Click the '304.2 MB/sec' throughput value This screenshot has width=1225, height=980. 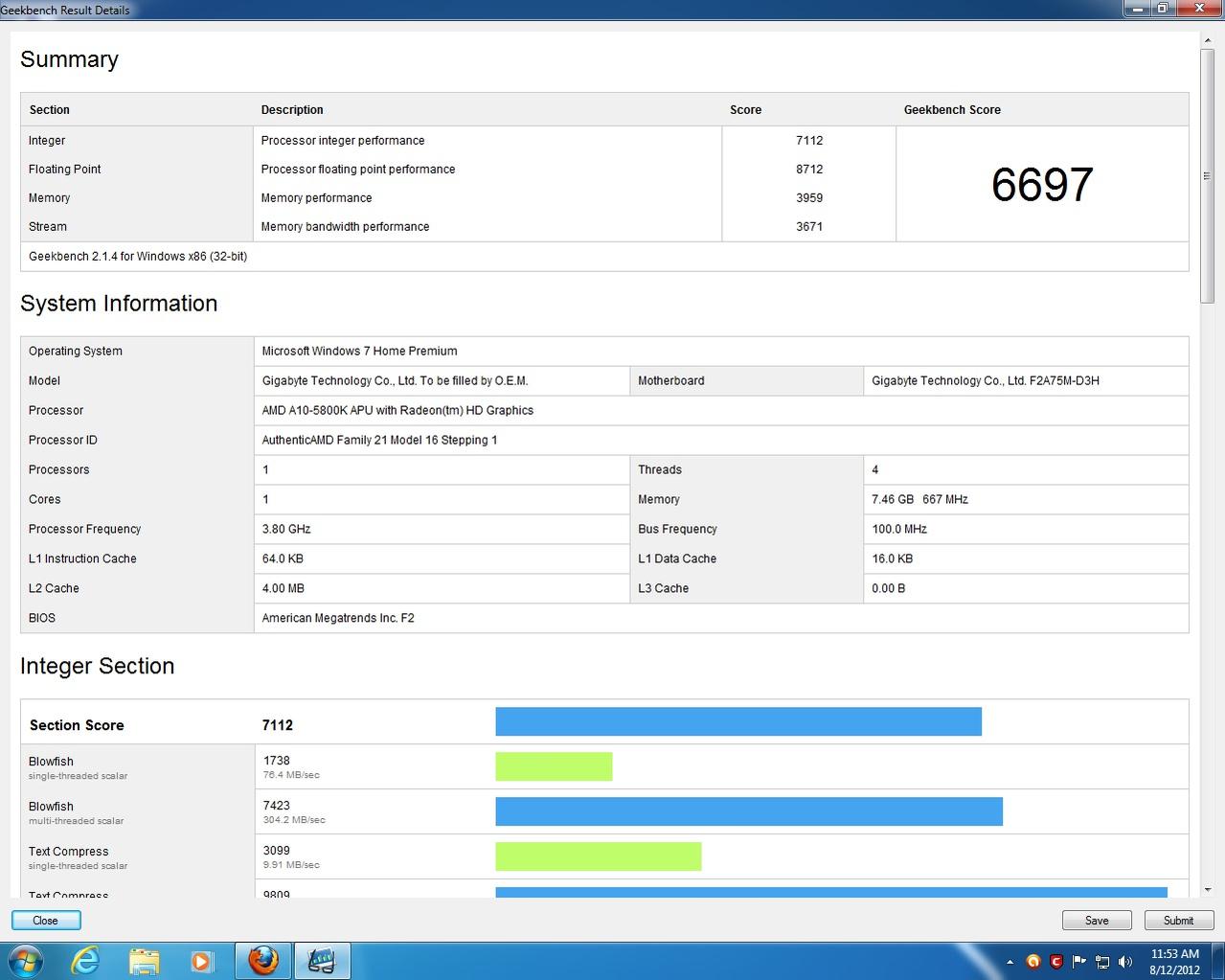294,820
